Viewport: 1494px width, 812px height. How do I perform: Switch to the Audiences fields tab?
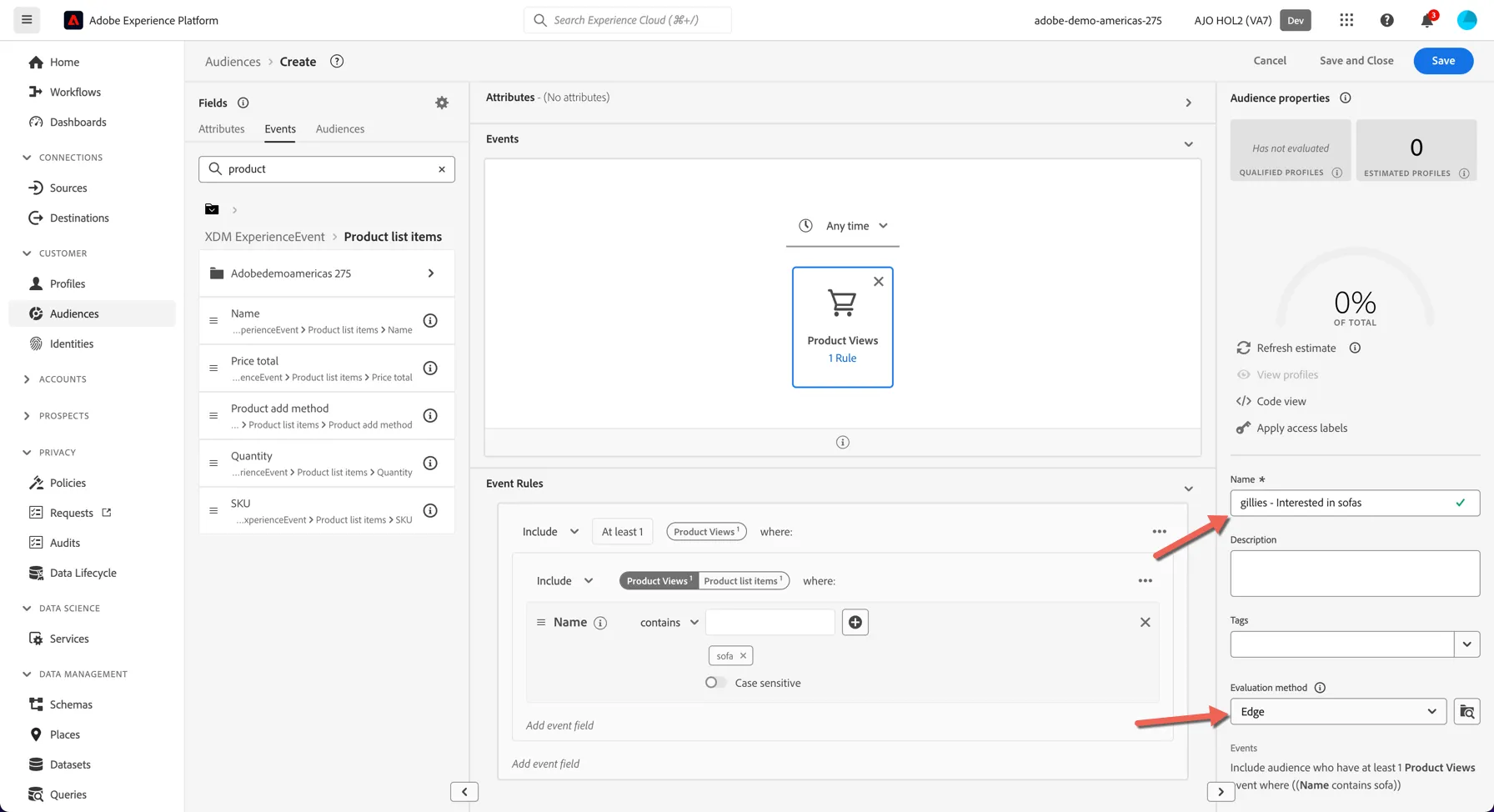tap(340, 129)
